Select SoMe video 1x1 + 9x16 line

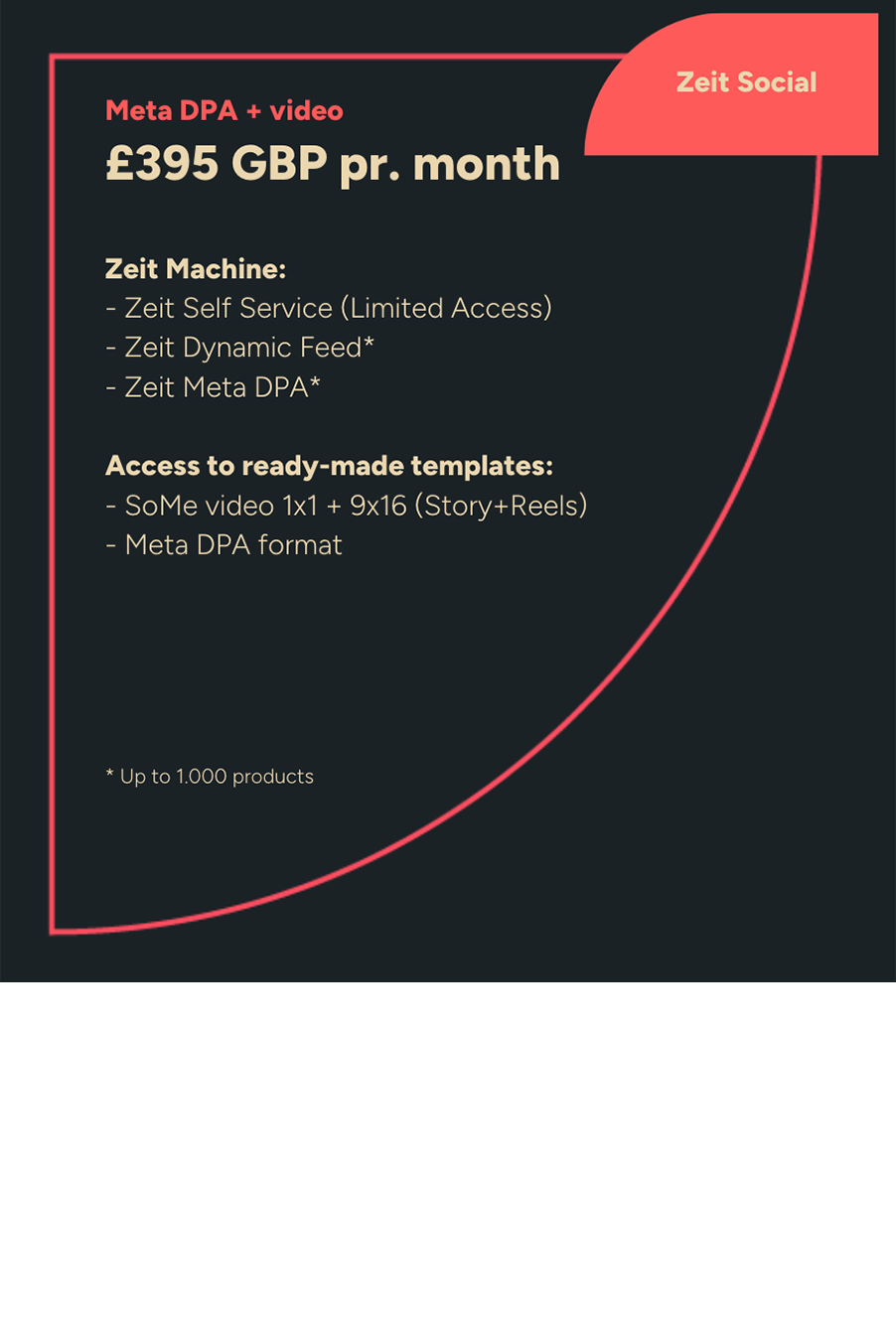pyautogui.click(x=347, y=506)
